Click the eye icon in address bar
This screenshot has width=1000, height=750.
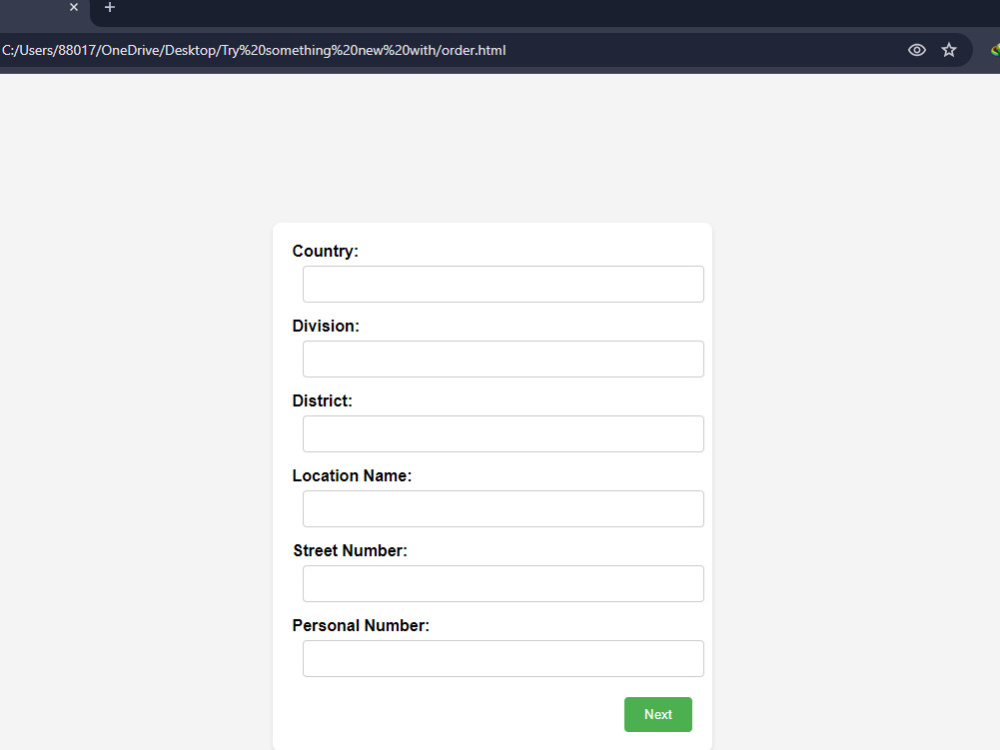point(916,50)
